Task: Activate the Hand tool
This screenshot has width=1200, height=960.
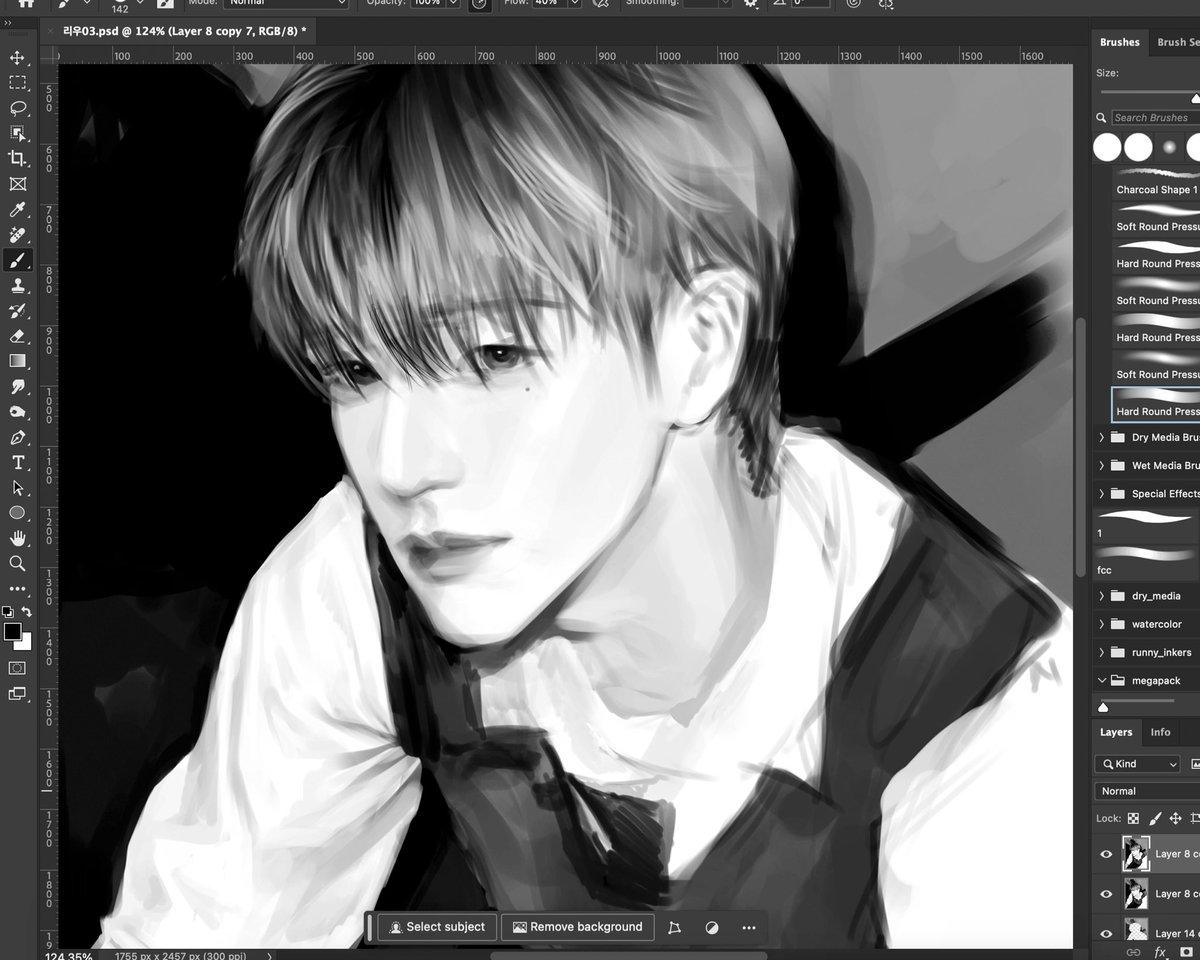Action: coord(17,539)
